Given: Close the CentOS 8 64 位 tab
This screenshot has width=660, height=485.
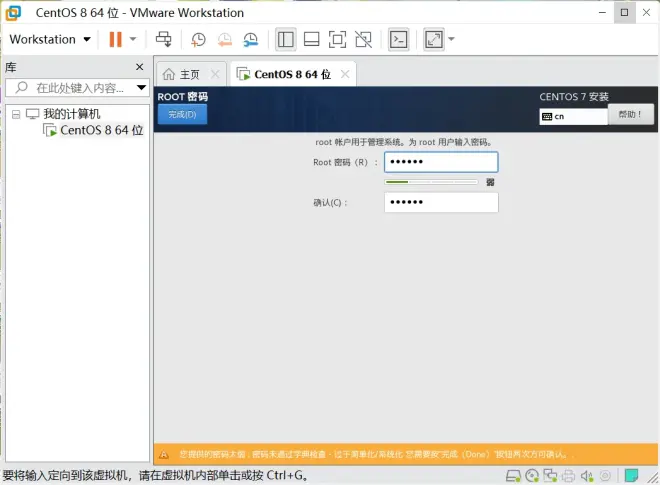Looking at the screenshot, I should tap(345, 74).
